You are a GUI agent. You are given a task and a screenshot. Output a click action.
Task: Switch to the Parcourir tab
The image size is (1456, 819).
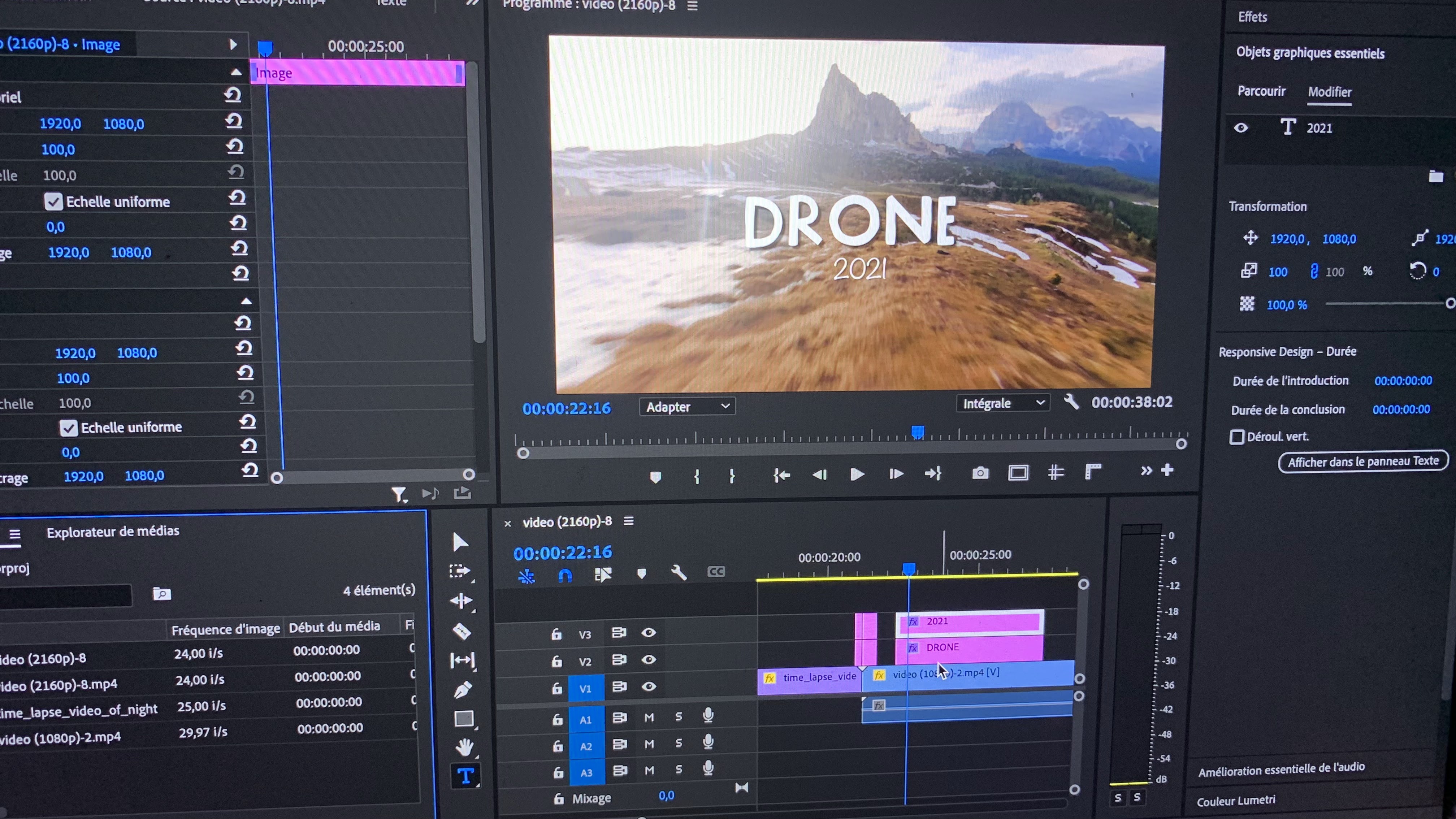(x=1261, y=92)
